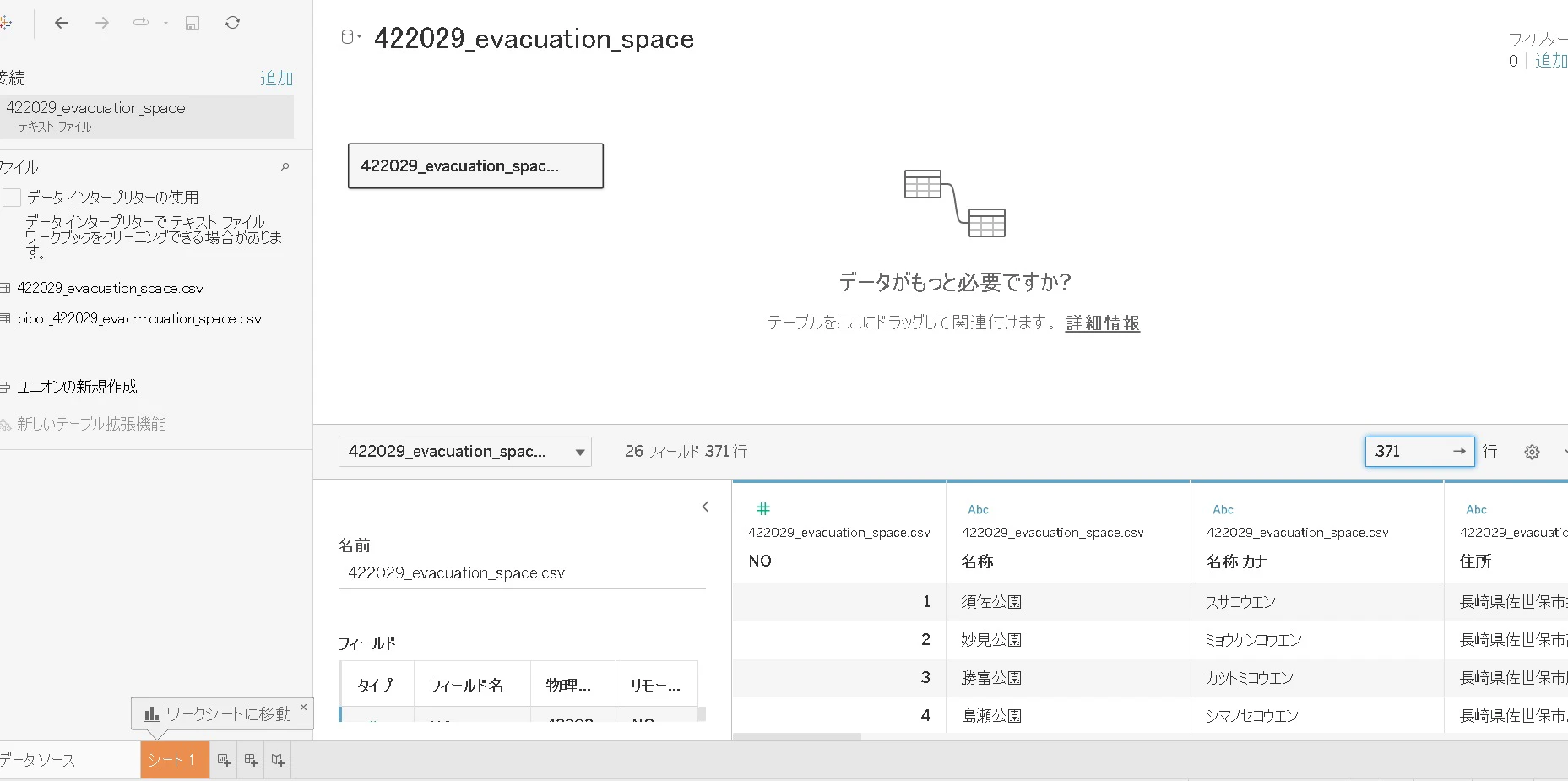Viewport: 1568px width, 781px height.
Task: Open the data source cylinder icon menu
Action: coord(350,37)
